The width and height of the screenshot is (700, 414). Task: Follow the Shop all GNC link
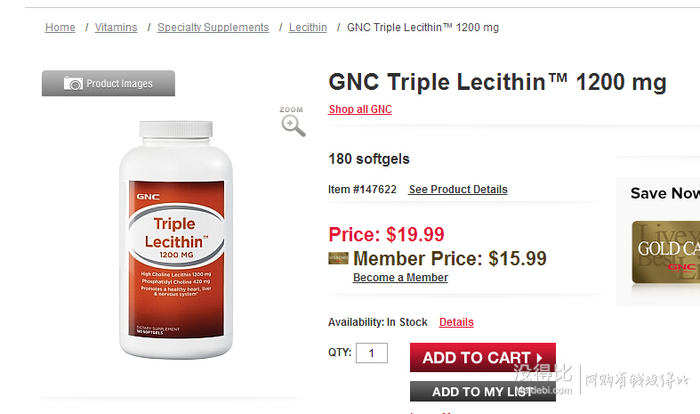point(360,109)
